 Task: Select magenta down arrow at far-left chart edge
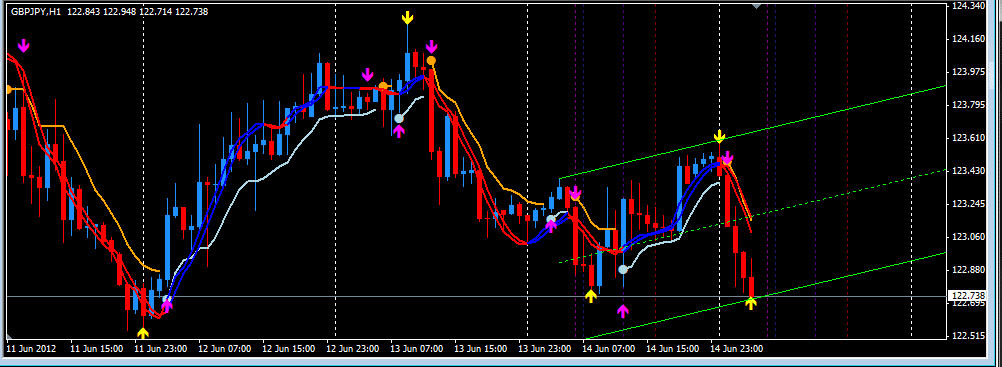[24, 45]
